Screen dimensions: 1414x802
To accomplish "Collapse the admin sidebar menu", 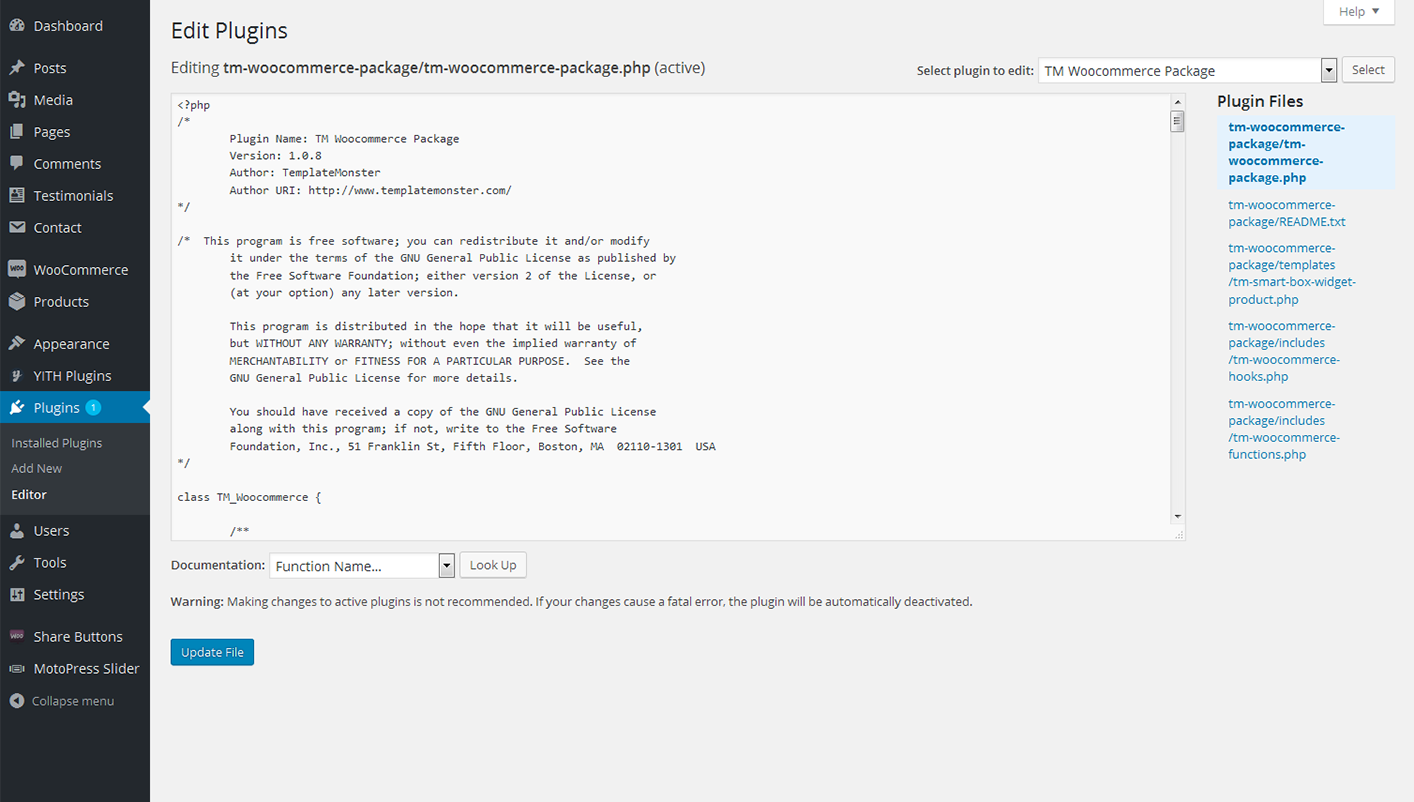I will 62,701.
